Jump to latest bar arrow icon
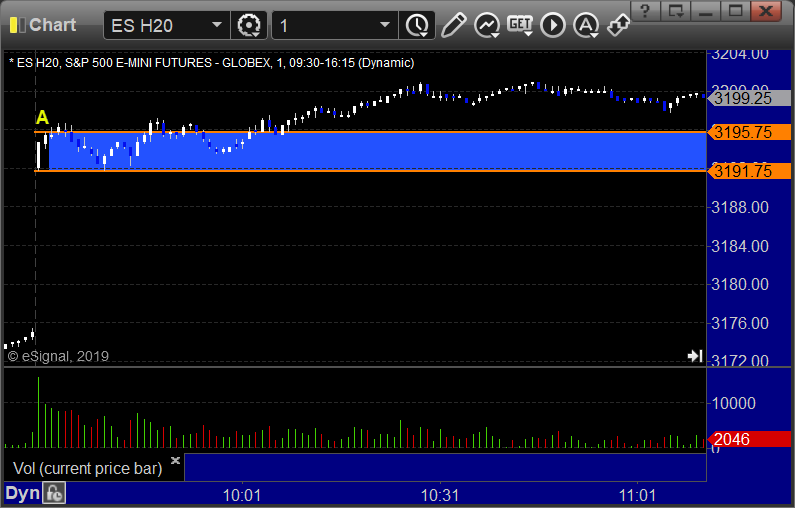 [695, 356]
